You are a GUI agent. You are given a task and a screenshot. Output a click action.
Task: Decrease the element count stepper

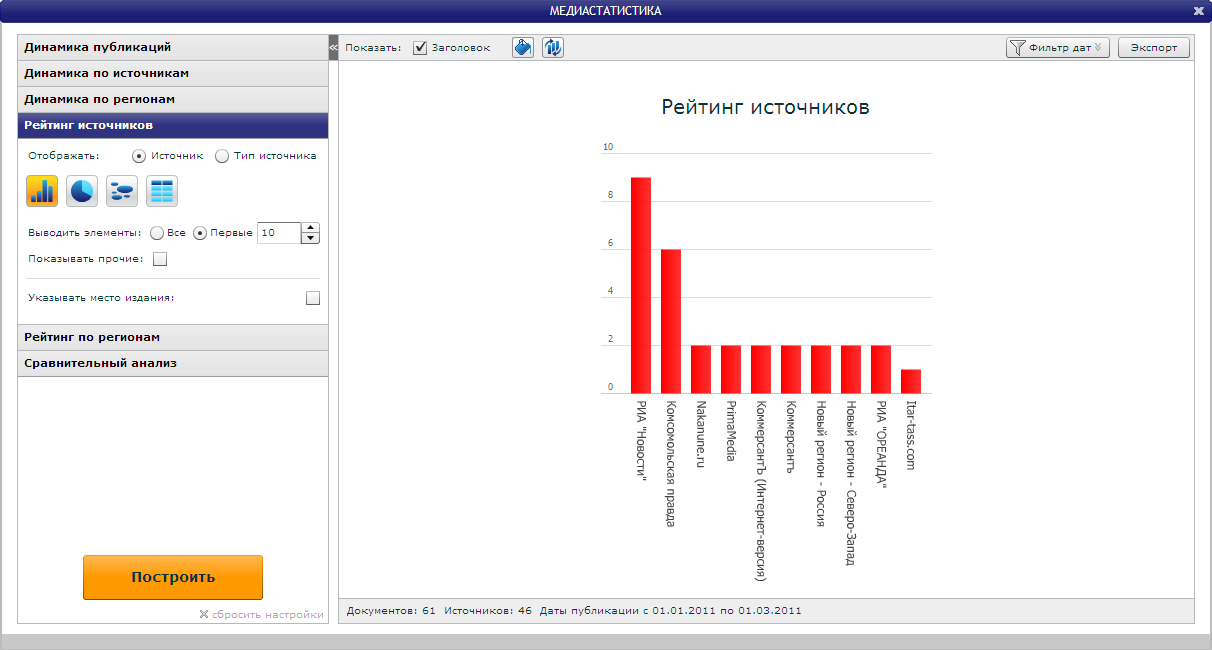tap(310, 238)
